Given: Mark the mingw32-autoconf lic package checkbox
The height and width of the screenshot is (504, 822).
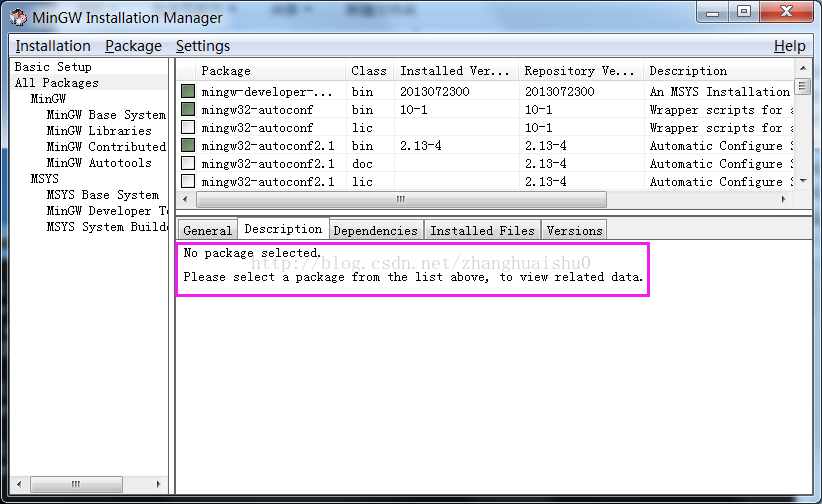Looking at the screenshot, I should pyautogui.click(x=188, y=127).
